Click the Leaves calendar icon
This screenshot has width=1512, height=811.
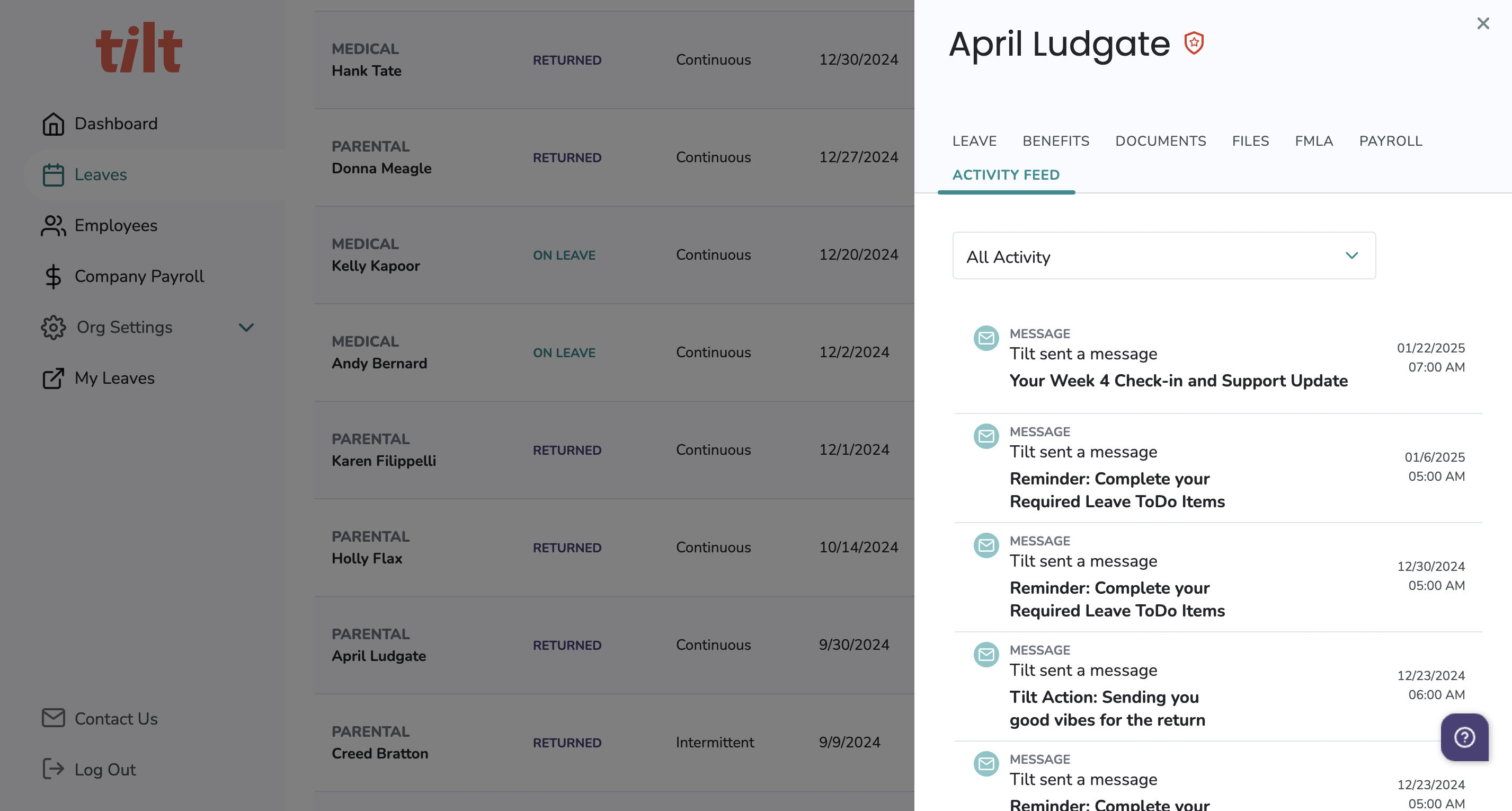[x=53, y=175]
